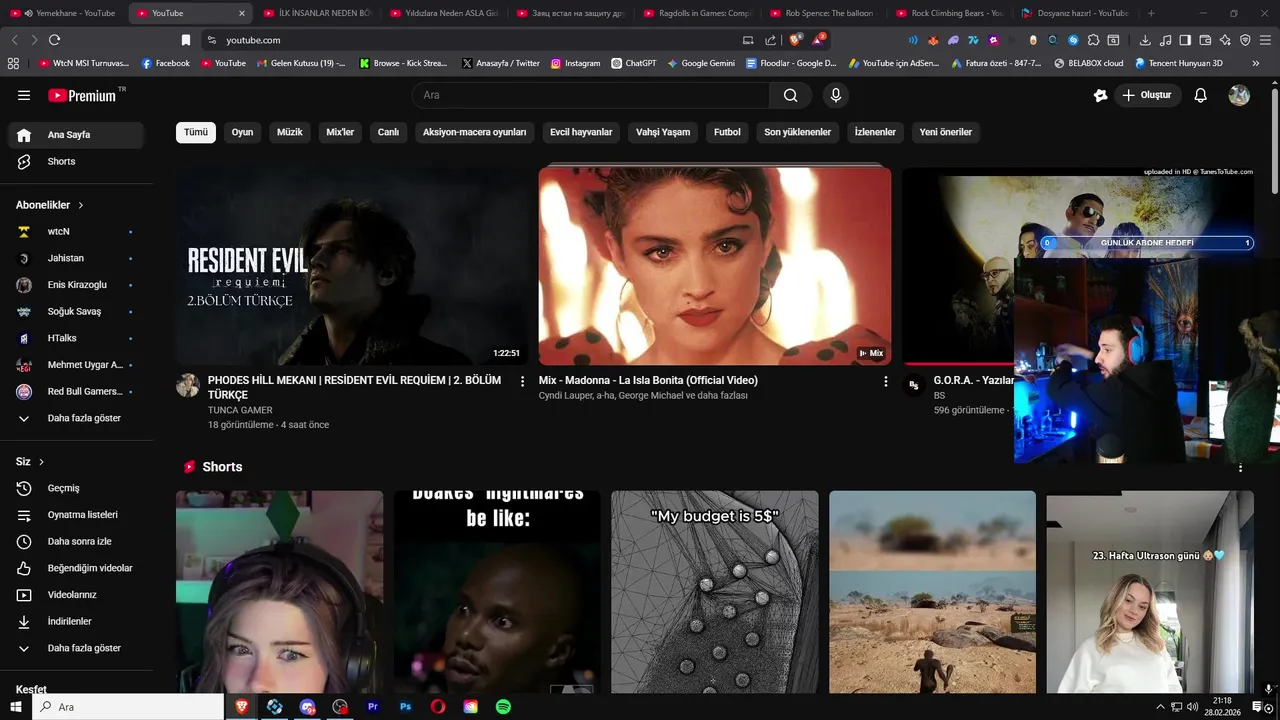Open the Madonna La Isla Bonita thumbnail
The height and width of the screenshot is (720, 1280).
click(x=715, y=266)
